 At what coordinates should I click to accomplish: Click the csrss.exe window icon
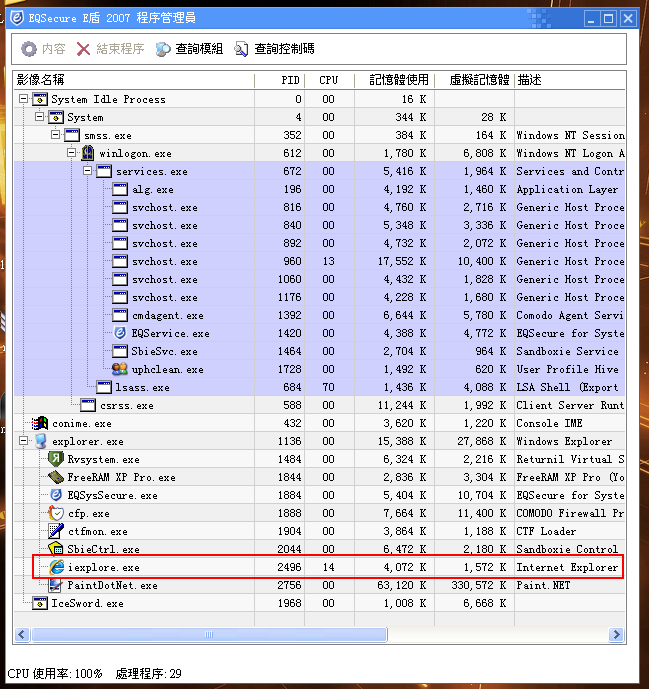click(88, 405)
